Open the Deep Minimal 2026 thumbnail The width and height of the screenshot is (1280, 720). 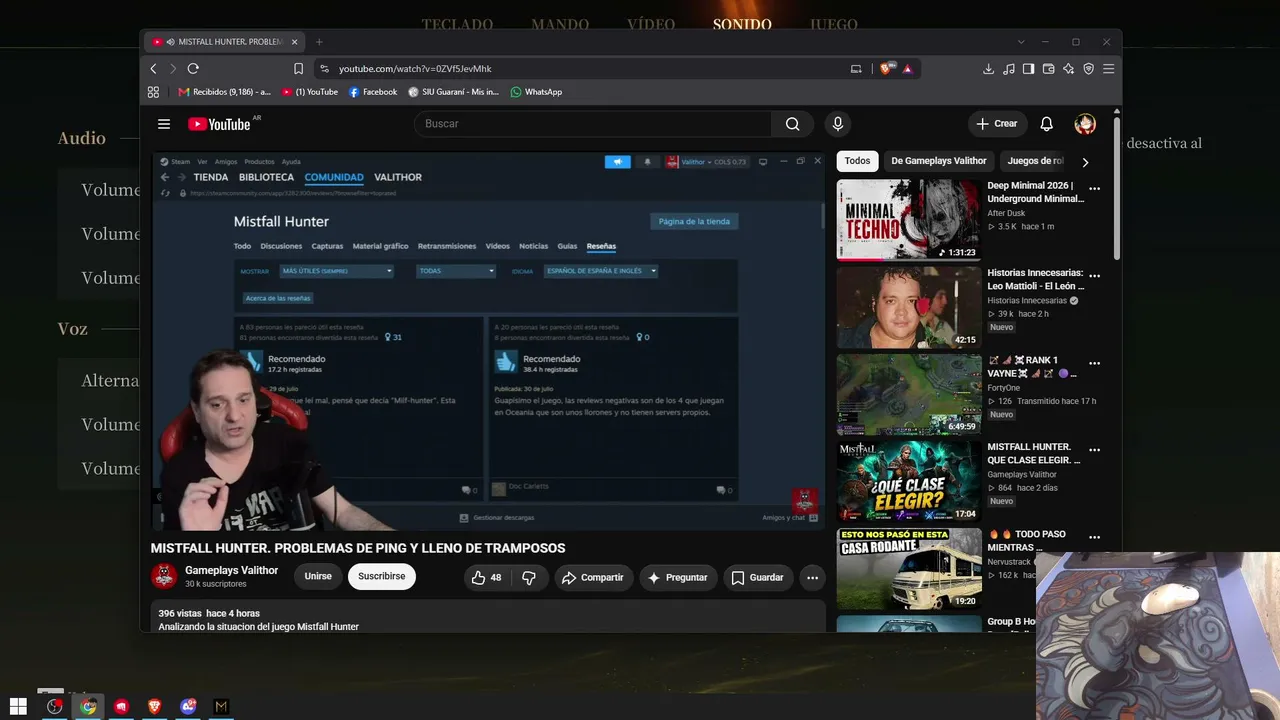pos(909,220)
